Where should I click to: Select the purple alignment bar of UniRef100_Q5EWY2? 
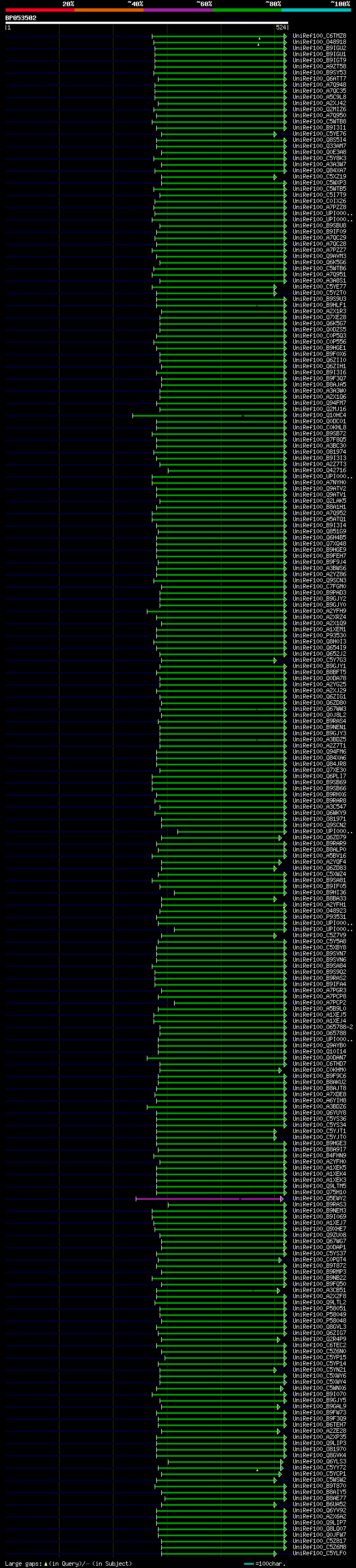click(209, 1199)
